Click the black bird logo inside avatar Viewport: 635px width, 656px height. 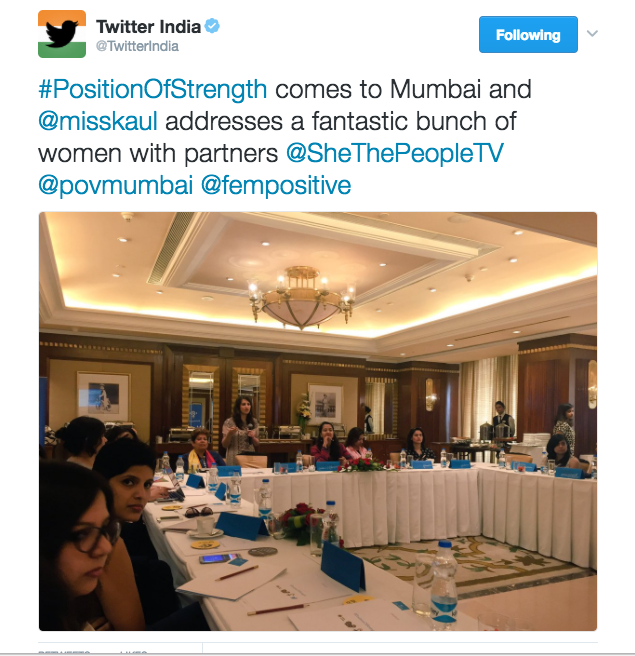coord(61,34)
